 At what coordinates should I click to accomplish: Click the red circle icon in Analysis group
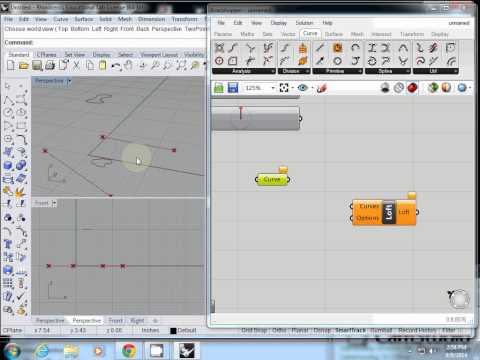point(219,61)
